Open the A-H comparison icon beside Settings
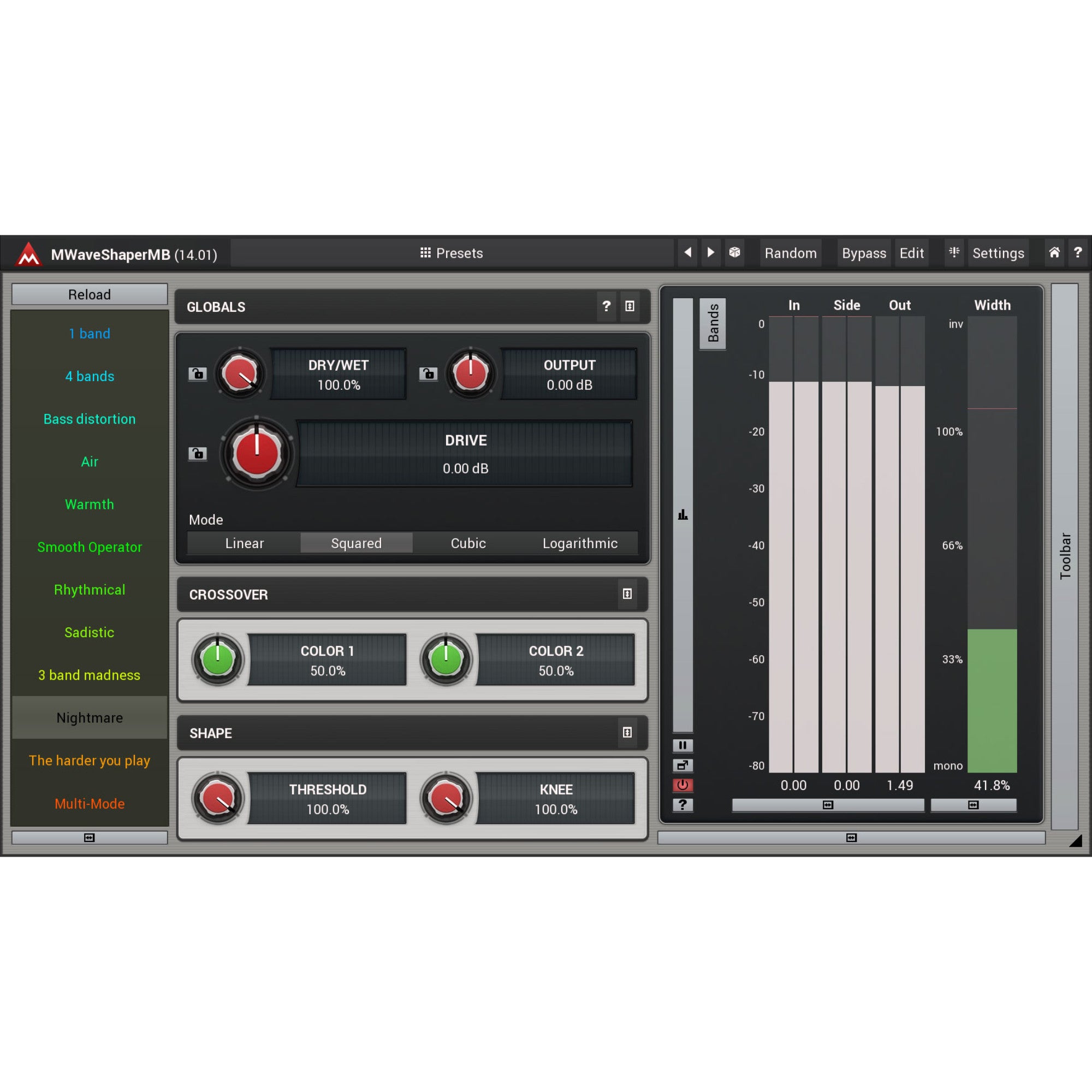The width and height of the screenshot is (1092, 1092). coord(954,253)
